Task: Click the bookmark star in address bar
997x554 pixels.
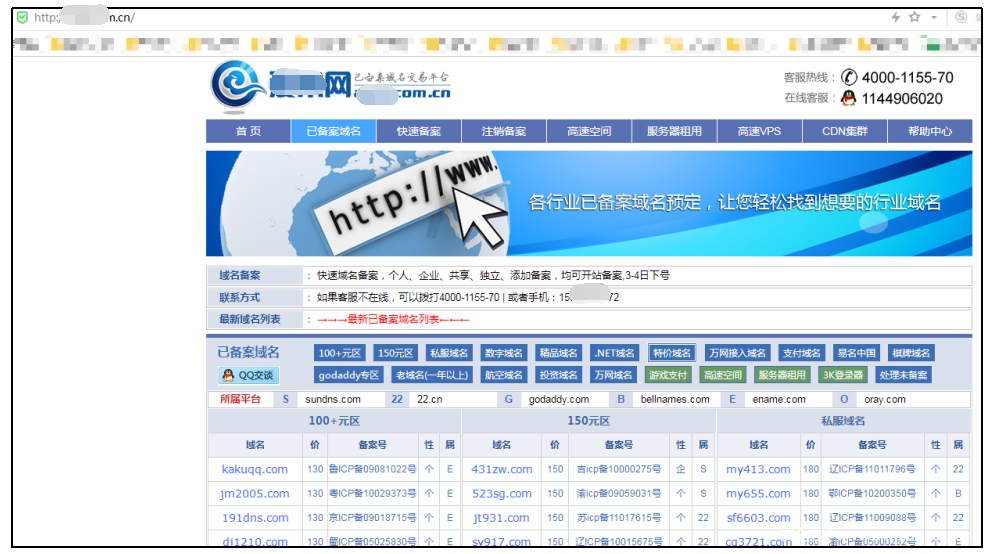Action: pos(913,18)
